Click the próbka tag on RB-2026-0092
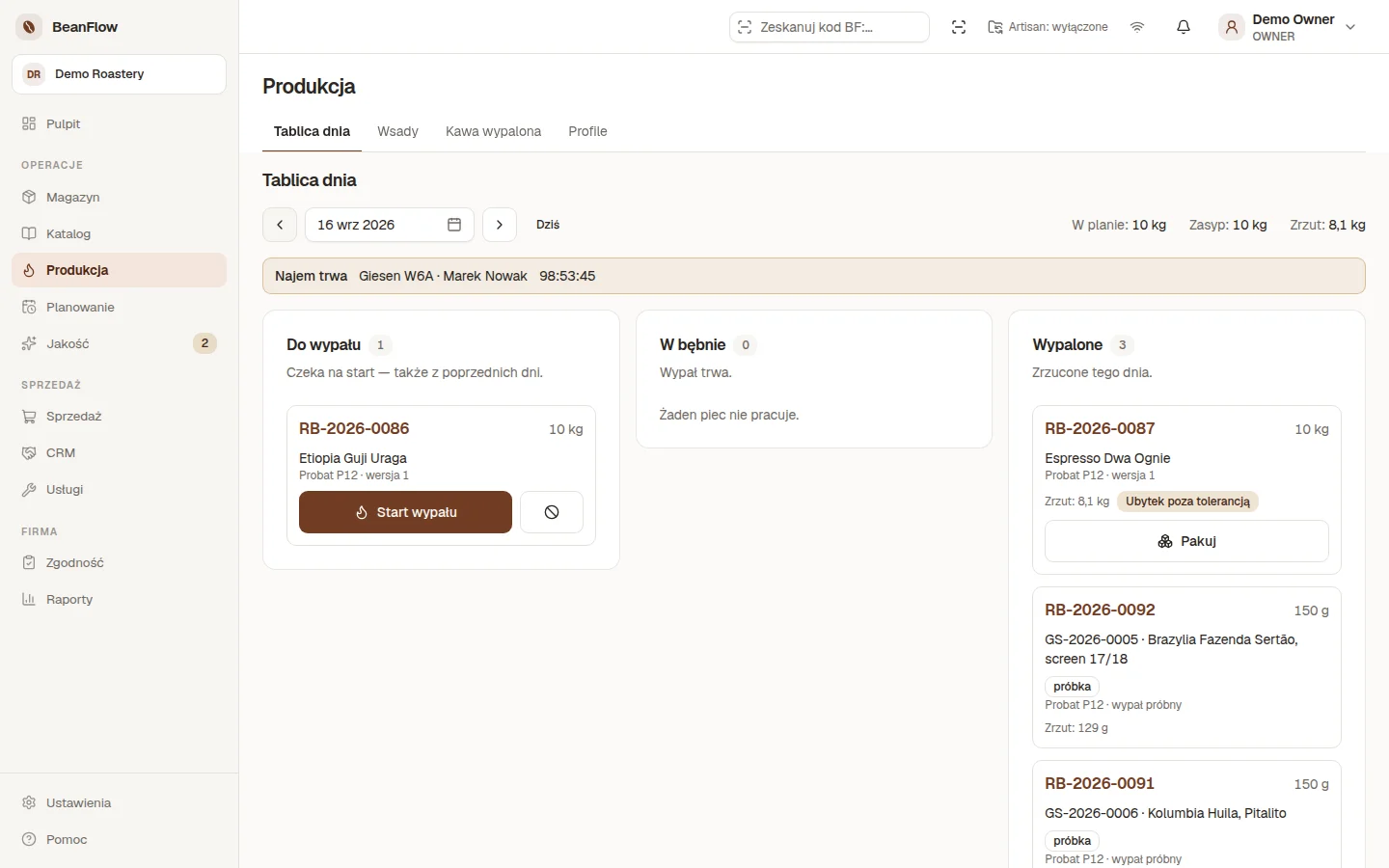1389x868 pixels. pyautogui.click(x=1072, y=687)
